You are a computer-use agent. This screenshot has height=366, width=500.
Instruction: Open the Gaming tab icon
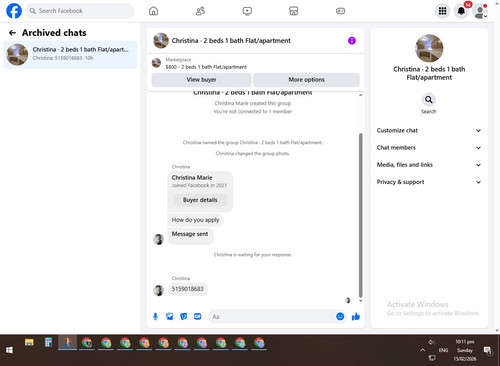340,11
